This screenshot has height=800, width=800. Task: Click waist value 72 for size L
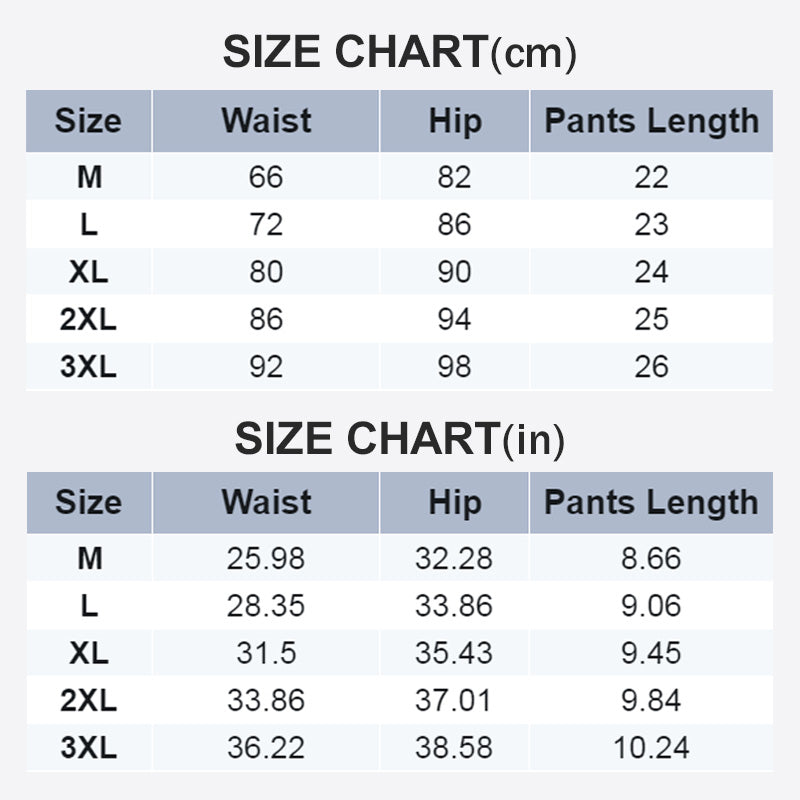click(x=266, y=225)
